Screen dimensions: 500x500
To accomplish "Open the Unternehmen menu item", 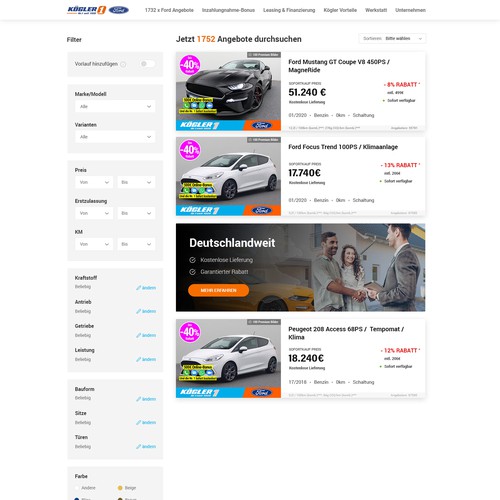I will (x=410, y=10).
